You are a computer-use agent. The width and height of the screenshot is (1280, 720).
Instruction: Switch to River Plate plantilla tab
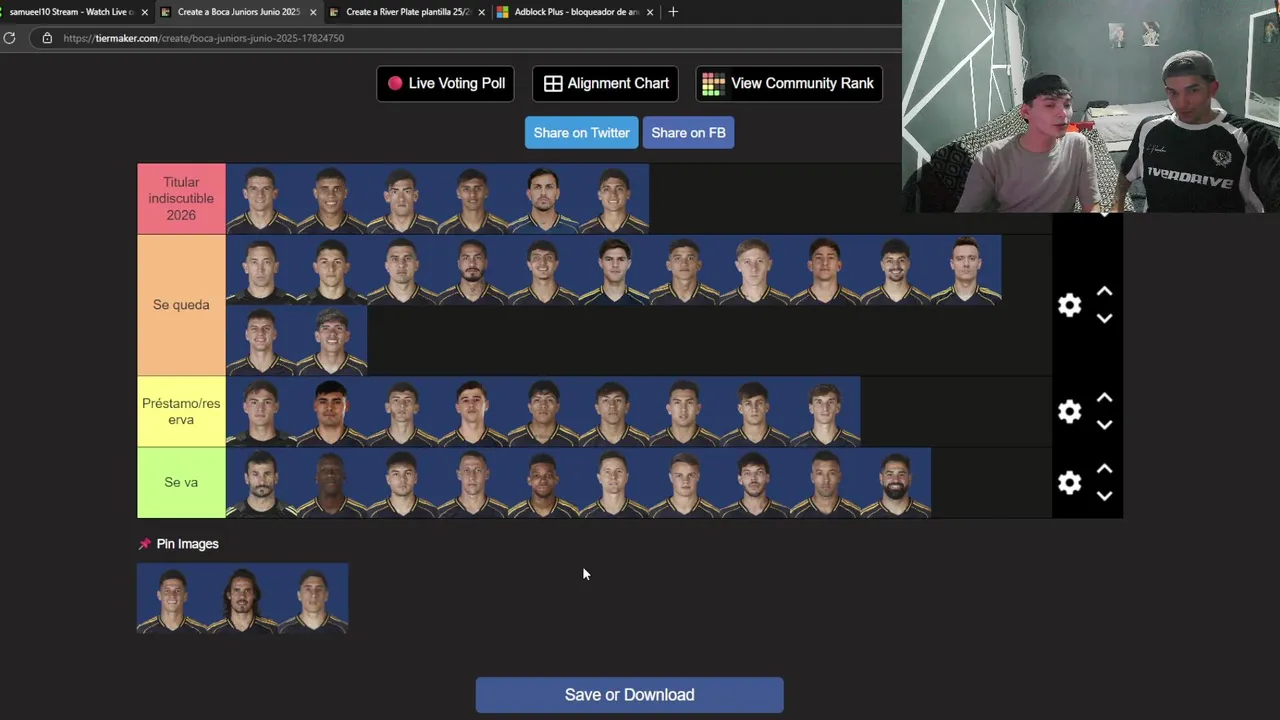[x=407, y=12]
